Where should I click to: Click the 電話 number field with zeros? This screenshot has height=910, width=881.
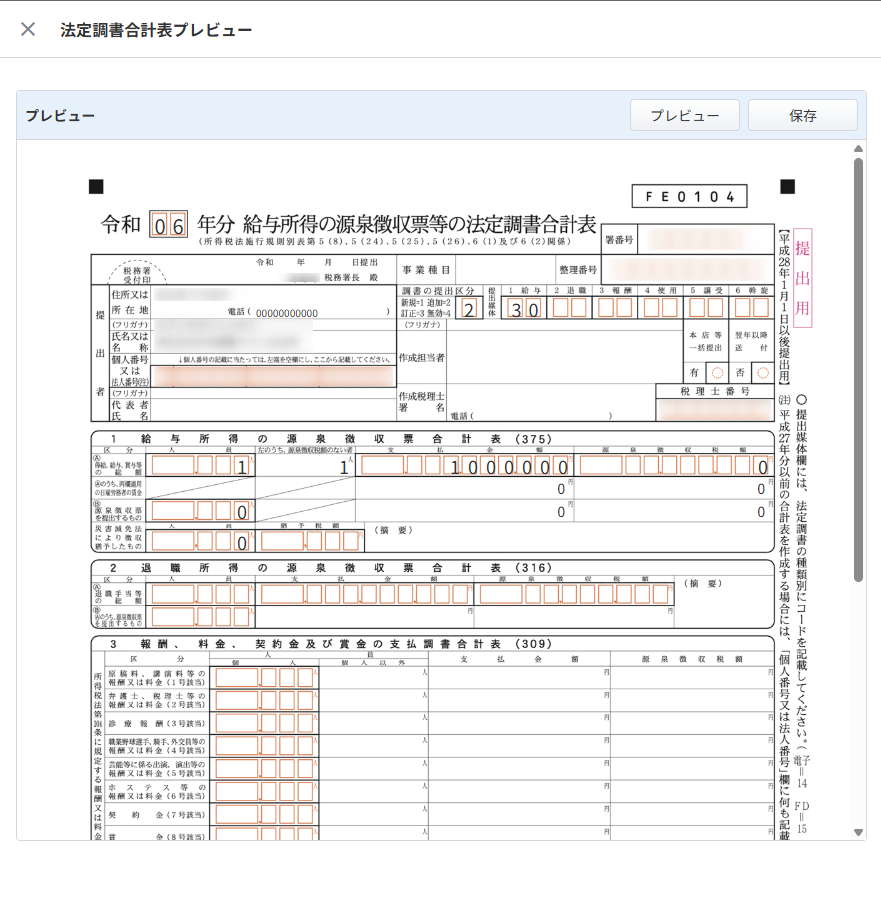pos(286,313)
